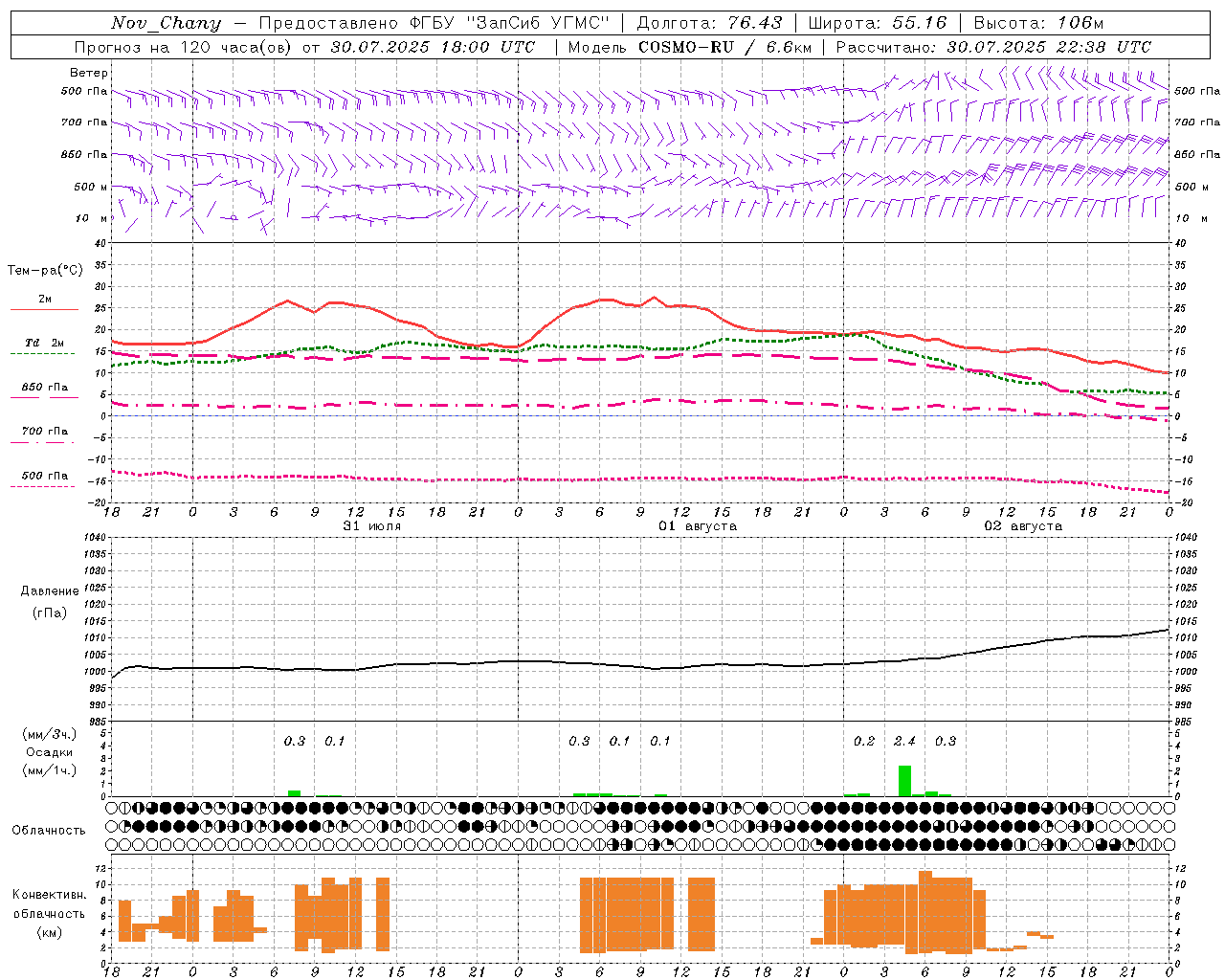Click the Модель COSMO-RU / 6.6км label
Screen dimensions: 1225x980
(x=690, y=47)
